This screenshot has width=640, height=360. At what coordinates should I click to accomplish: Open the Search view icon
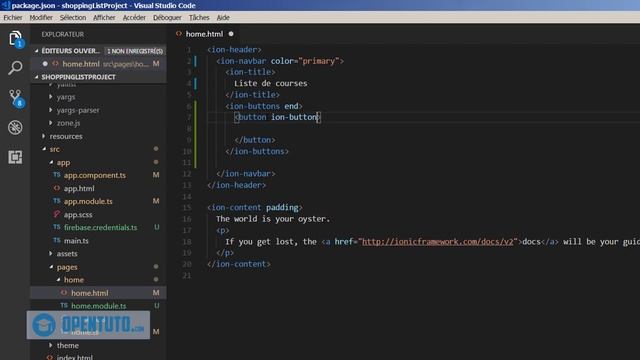point(15,68)
